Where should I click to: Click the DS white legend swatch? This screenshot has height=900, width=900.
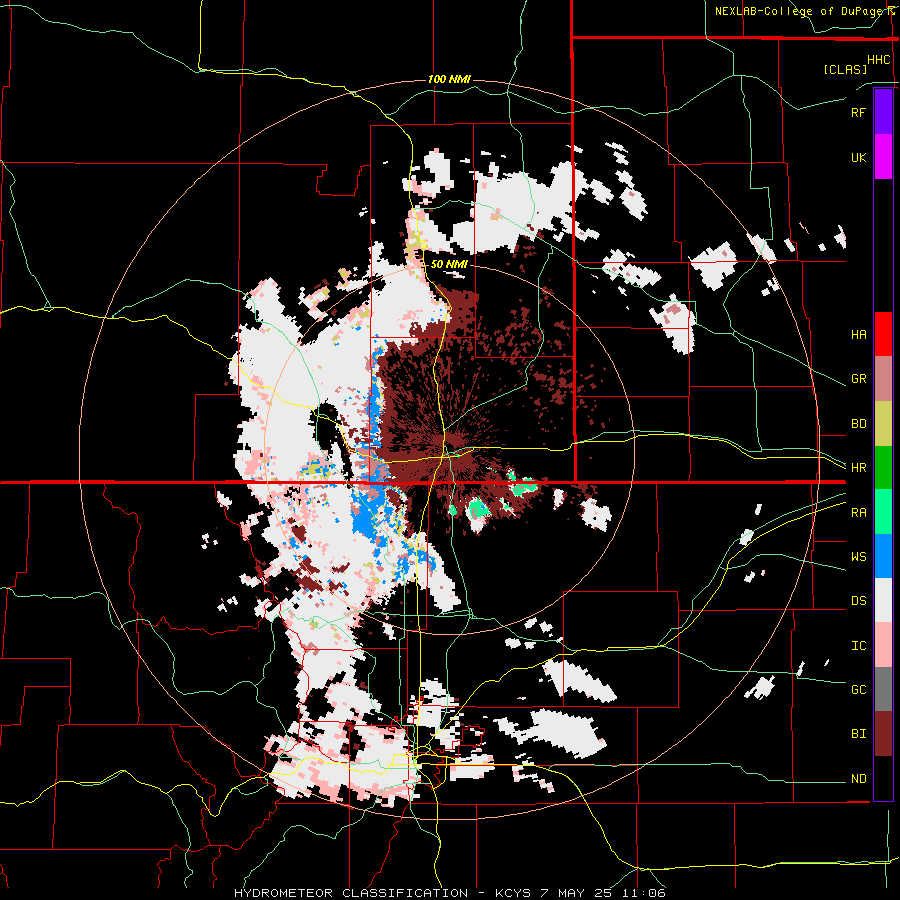pyautogui.click(x=883, y=600)
